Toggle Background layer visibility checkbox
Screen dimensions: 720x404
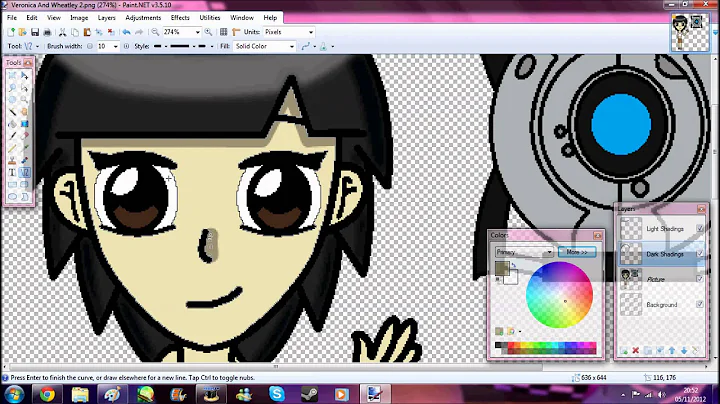tap(700, 304)
